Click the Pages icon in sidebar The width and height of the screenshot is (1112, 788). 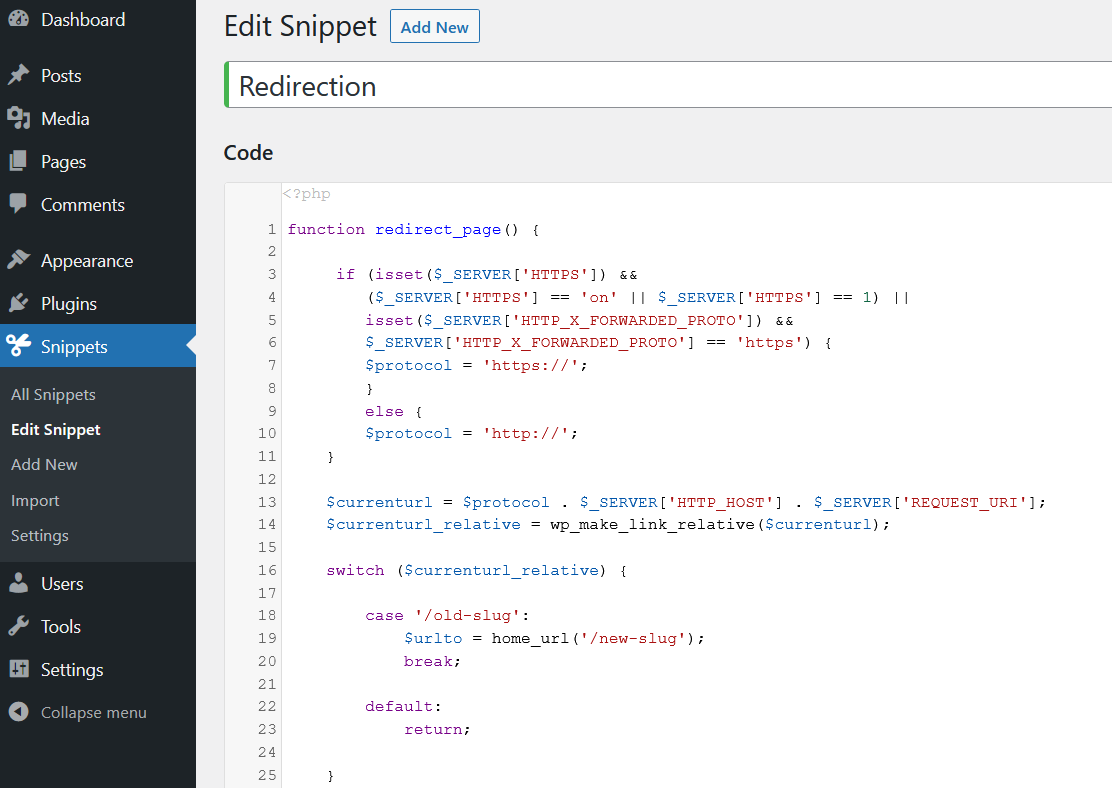click(18, 162)
